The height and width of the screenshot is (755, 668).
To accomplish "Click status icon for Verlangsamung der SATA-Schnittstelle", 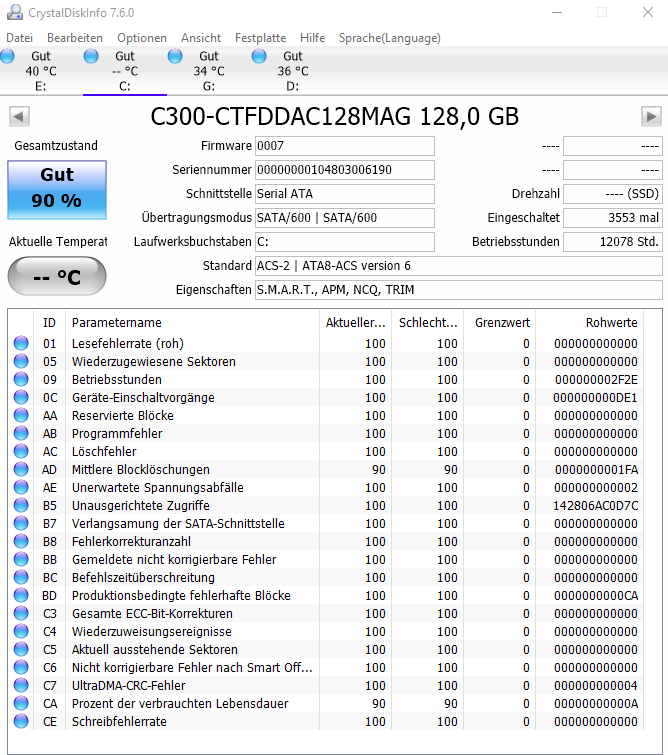I will point(21,523).
